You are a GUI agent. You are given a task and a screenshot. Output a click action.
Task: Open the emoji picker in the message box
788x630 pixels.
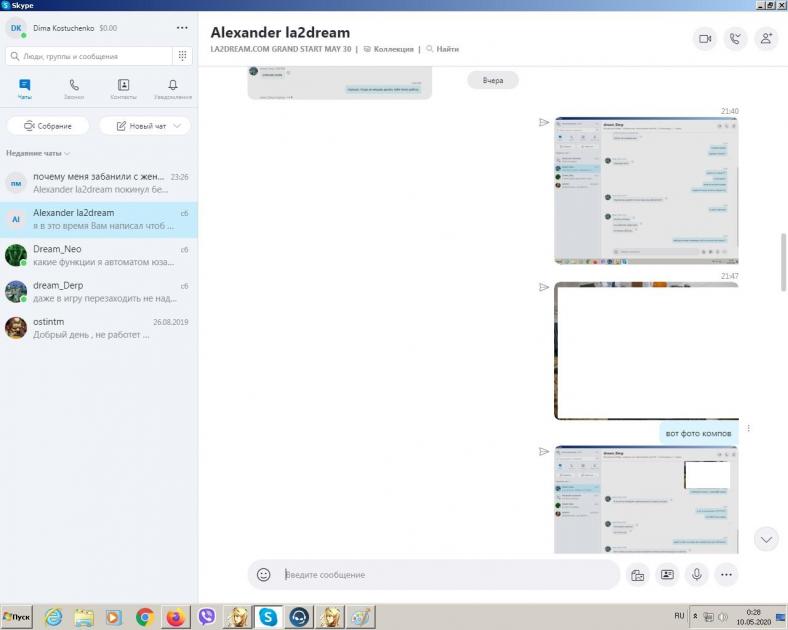coord(264,575)
